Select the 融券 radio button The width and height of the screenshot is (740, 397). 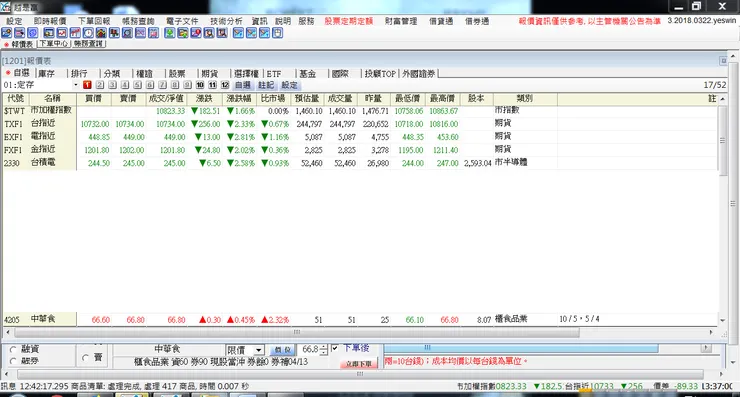pyautogui.click(x=13, y=361)
